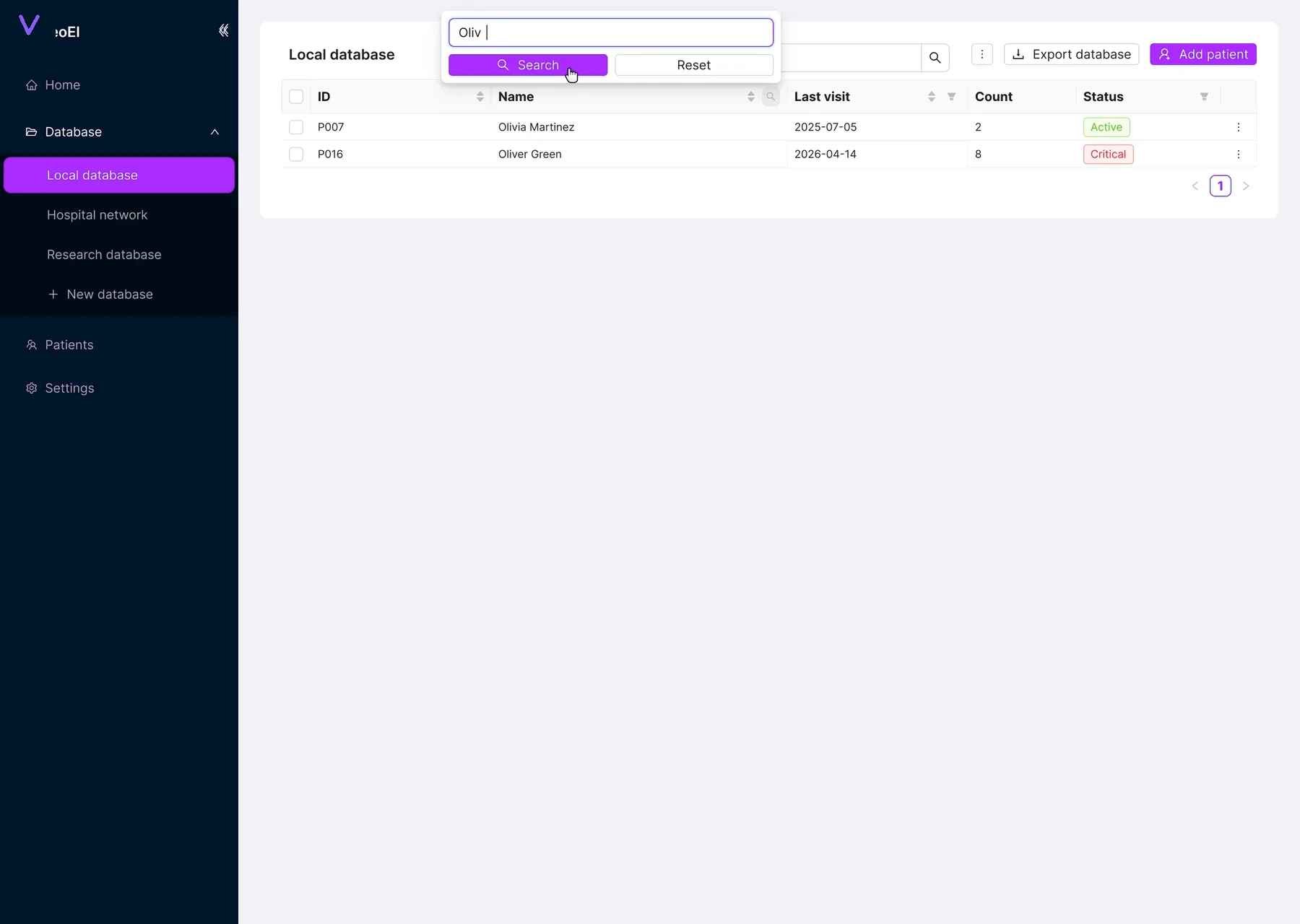
Task: Sort by the ID column arrows
Action: 480,97
